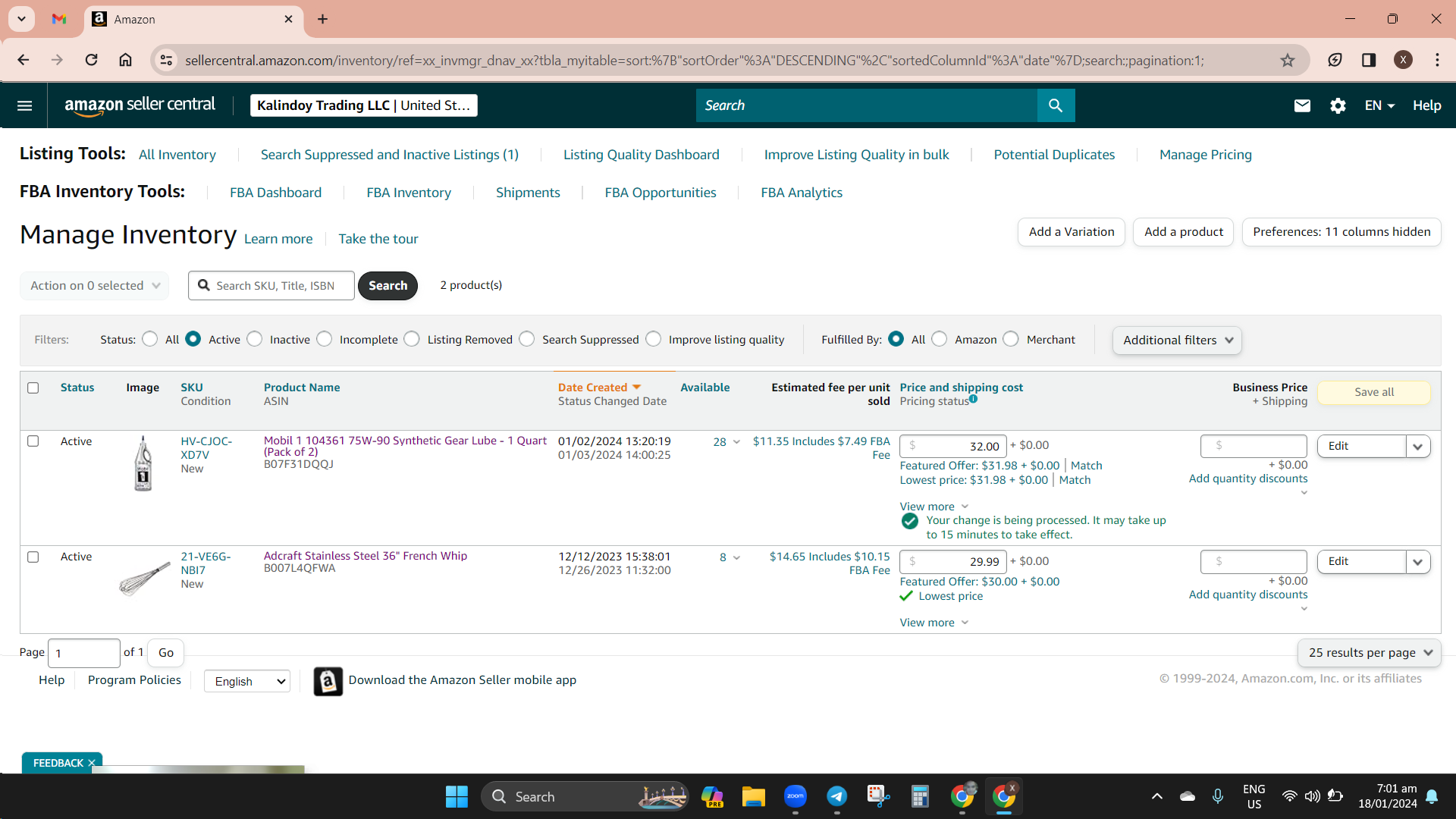Image resolution: width=1456 pixels, height=819 pixels.
Task: Expand View more for Mobil 1 pricing
Action: [934, 507]
